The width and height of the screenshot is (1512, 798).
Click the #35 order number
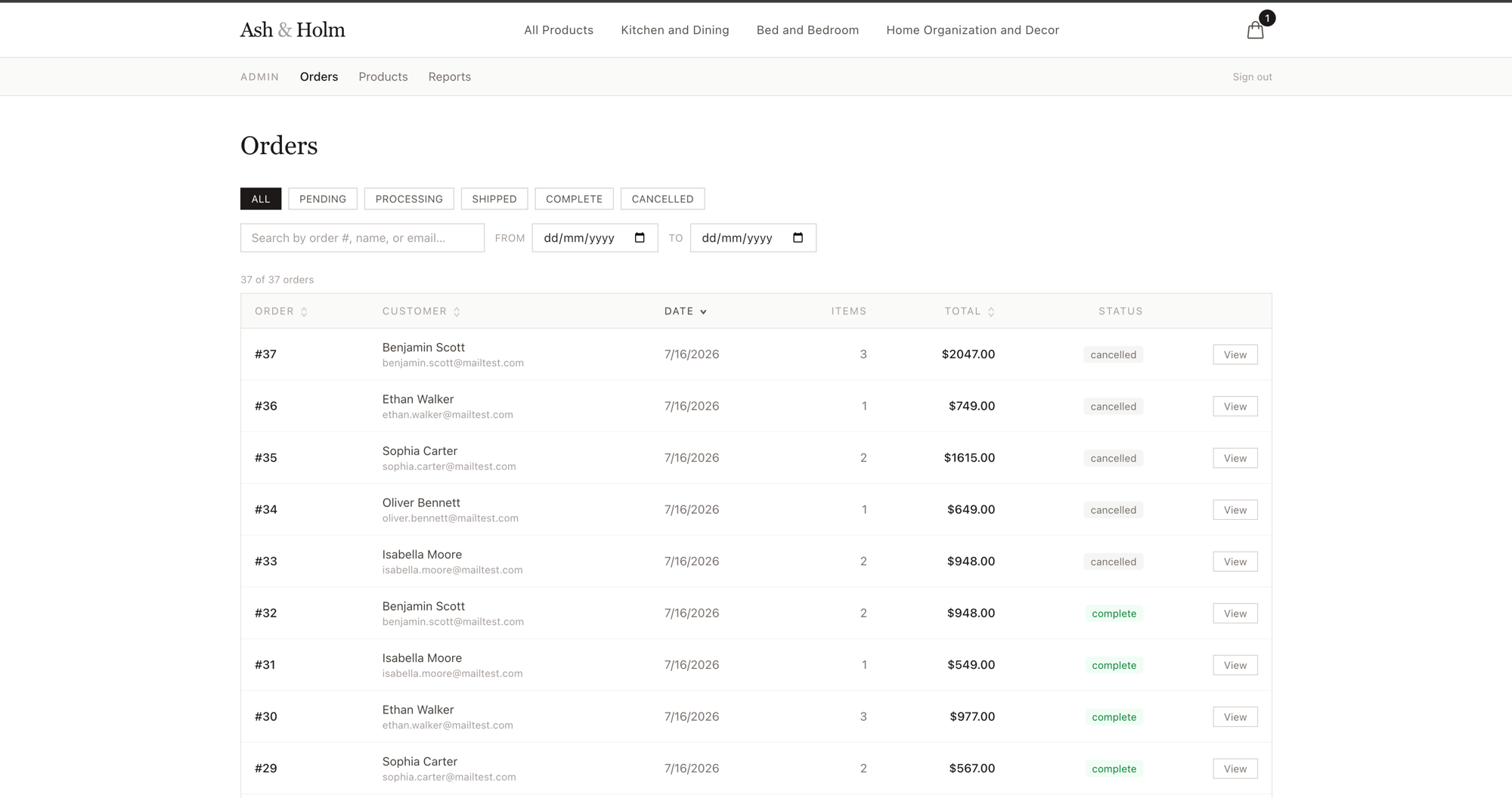pyautogui.click(x=266, y=457)
